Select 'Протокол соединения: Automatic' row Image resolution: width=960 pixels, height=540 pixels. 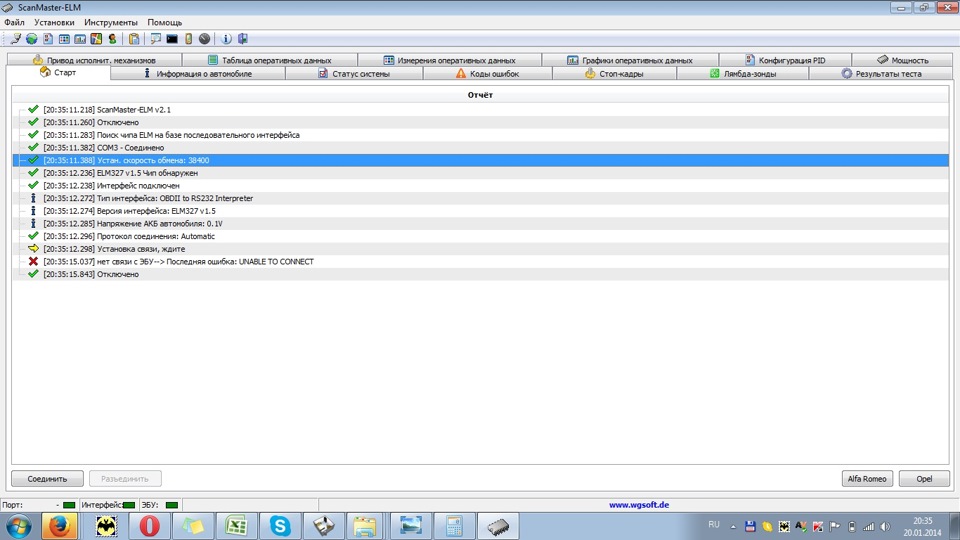(481, 236)
